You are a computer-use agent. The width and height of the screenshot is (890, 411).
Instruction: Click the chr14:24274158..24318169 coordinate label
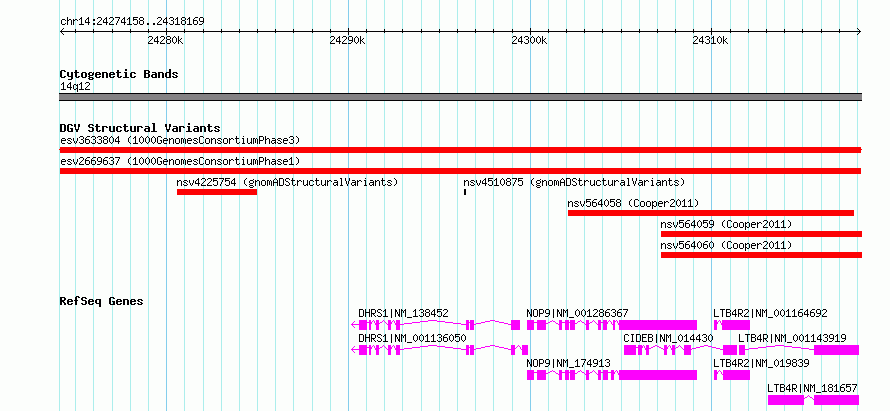132,22
